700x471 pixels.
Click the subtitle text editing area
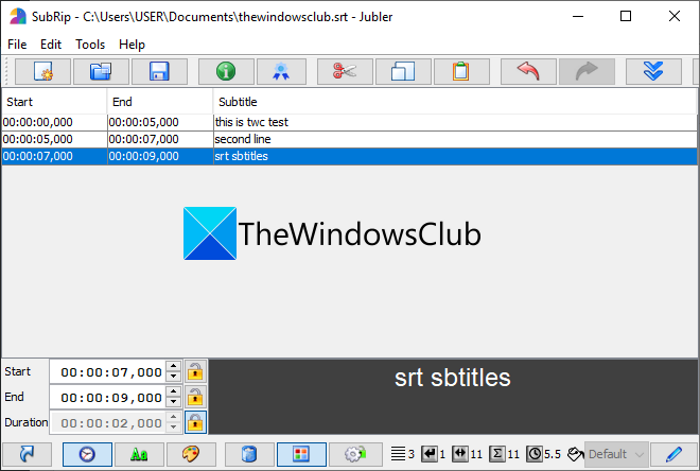[453, 397]
